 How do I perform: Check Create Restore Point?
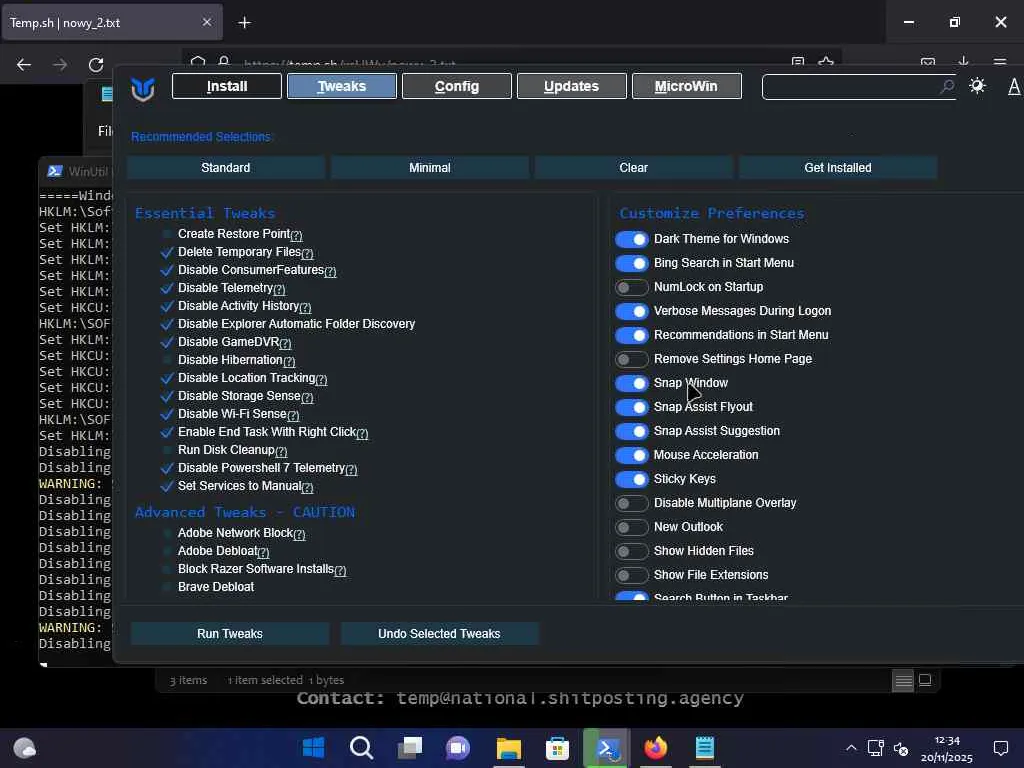coord(167,234)
